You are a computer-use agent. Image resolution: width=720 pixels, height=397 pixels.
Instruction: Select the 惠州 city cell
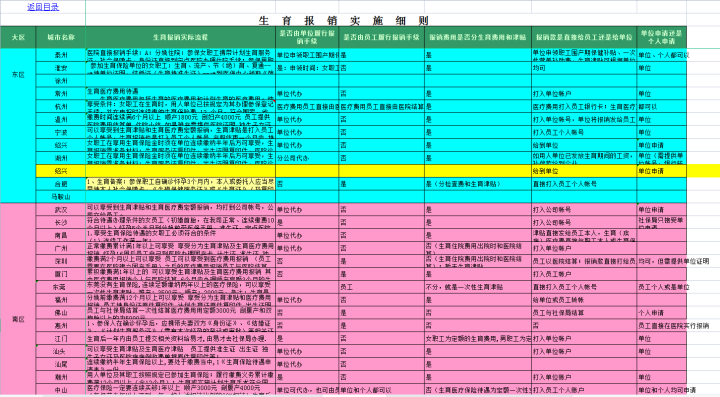click(61, 325)
